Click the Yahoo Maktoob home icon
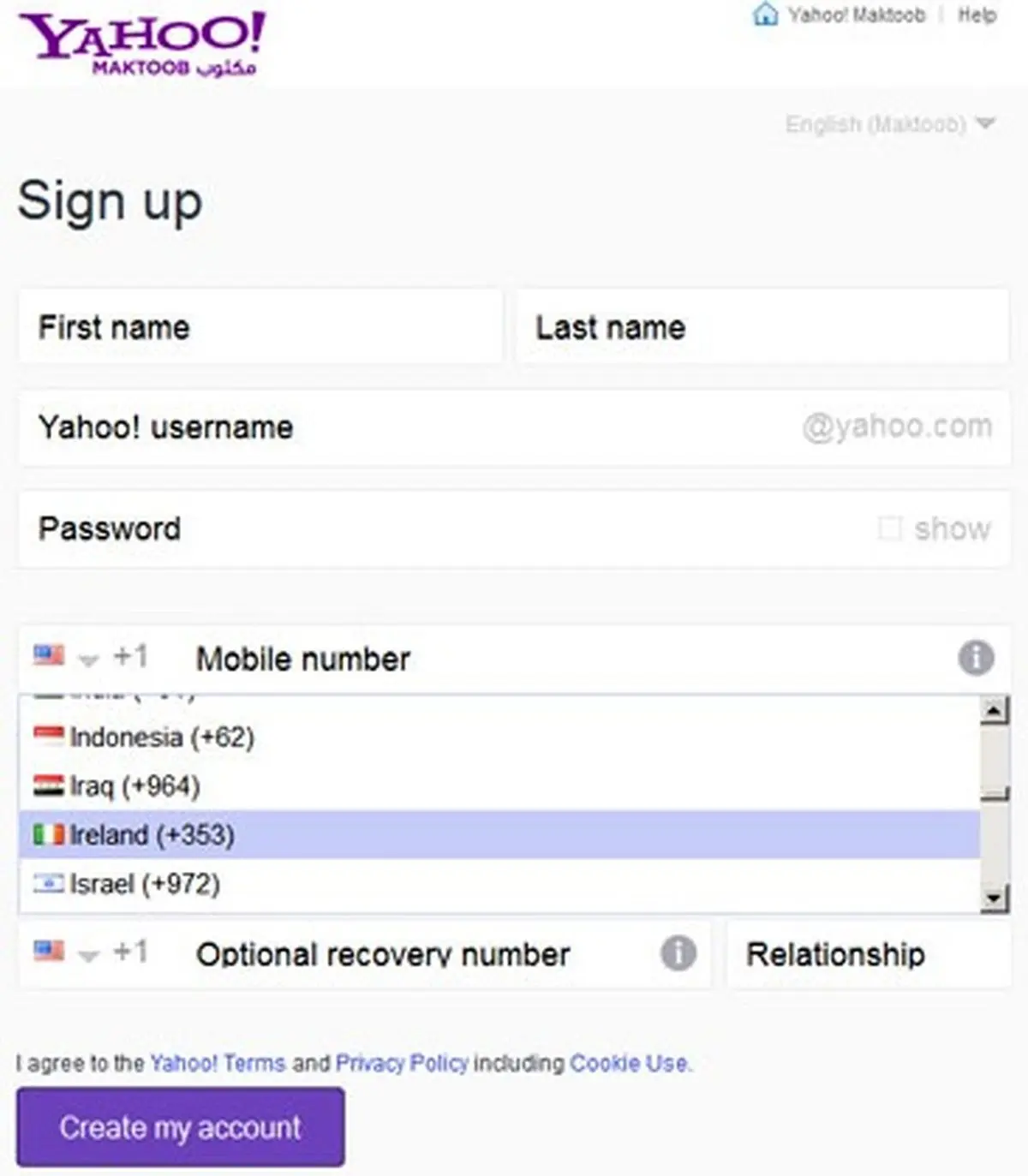 pos(765,15)
